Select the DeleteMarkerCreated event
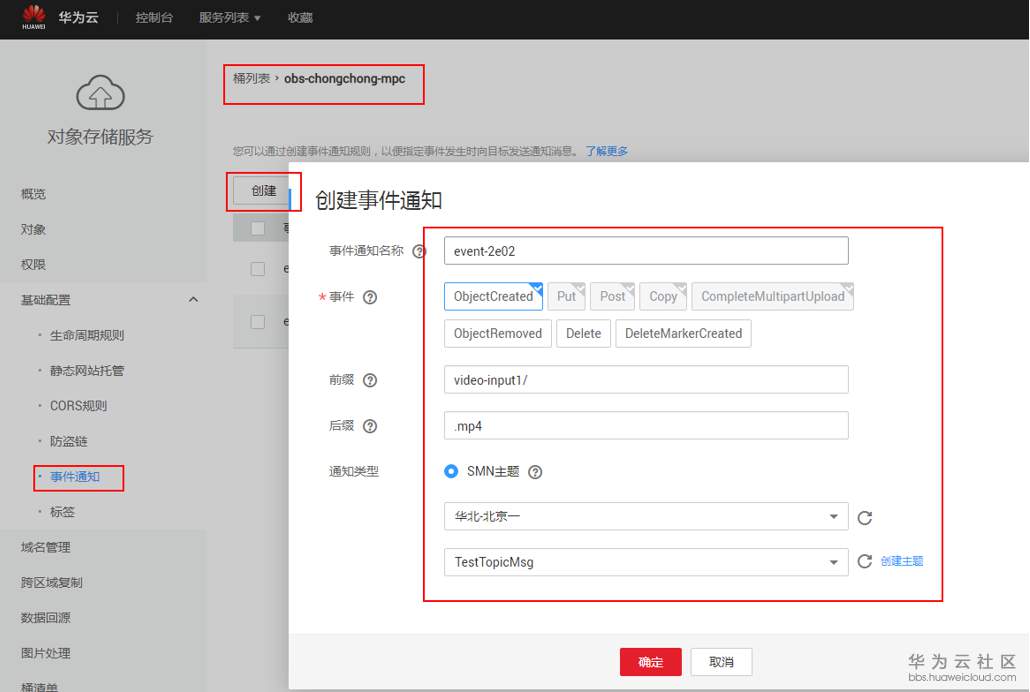Image resolution: width=1030 pixels, height=692 pixels. [683, 333]
